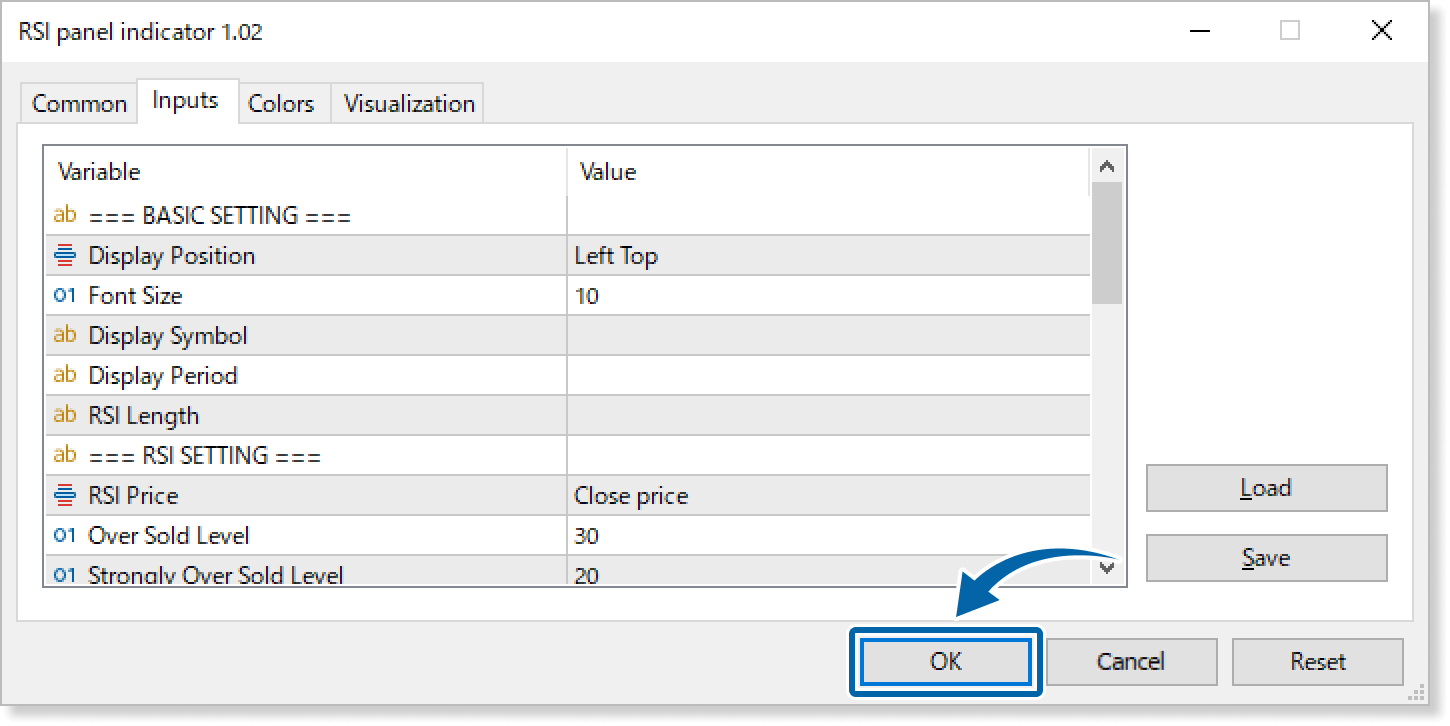Click the empty Display Period value cell
1450x726 pixels.
(x=828, y=376)
